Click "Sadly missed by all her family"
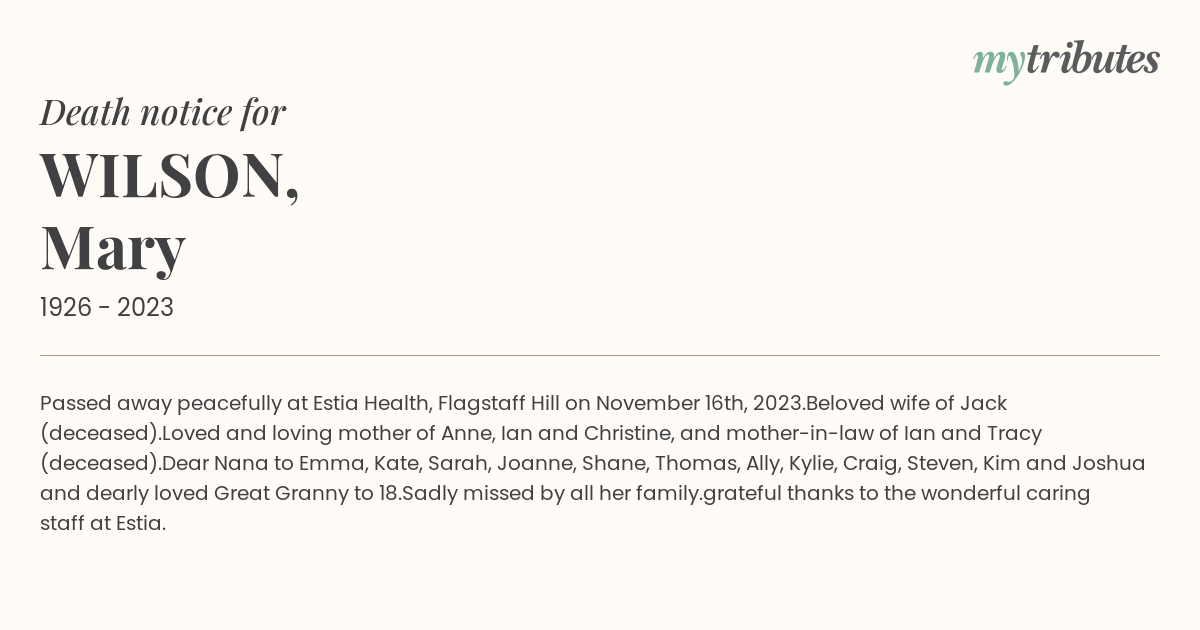Image resolution: width=1200 pixels, height=630 pixels. click(551, 494)
